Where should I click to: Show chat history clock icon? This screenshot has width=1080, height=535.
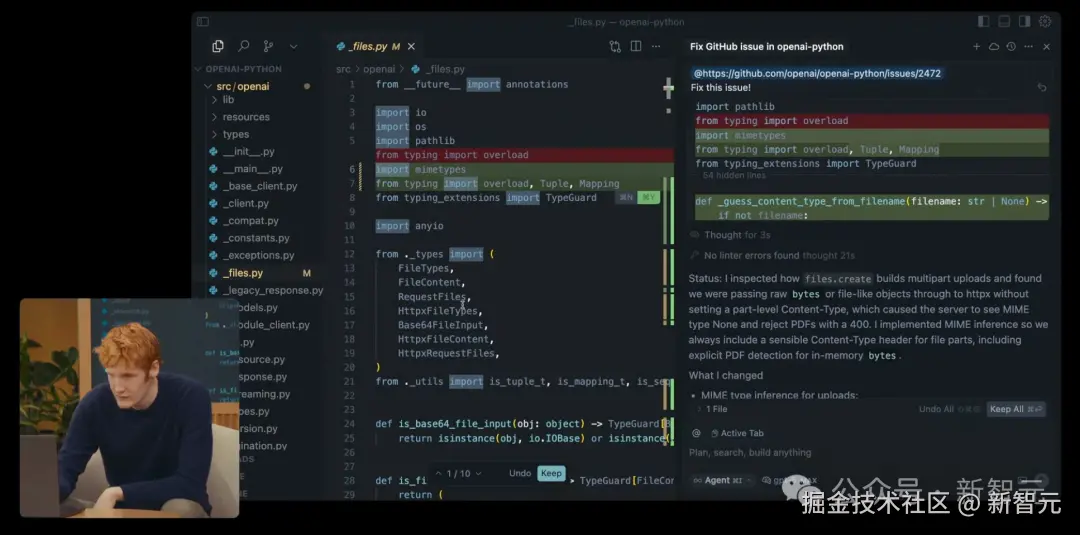click(1011, 47)
